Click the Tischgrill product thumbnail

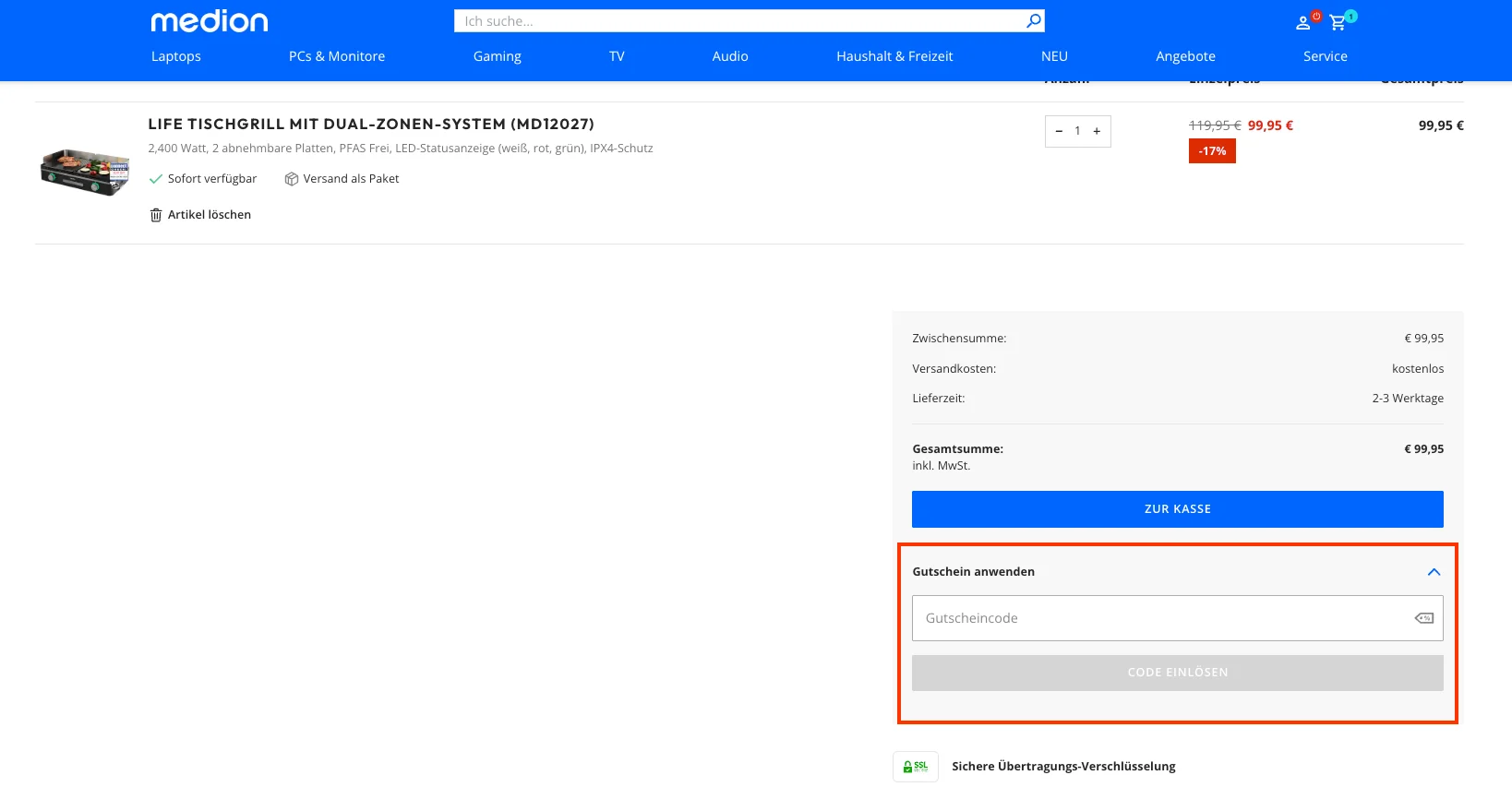(x=85, y=173)
